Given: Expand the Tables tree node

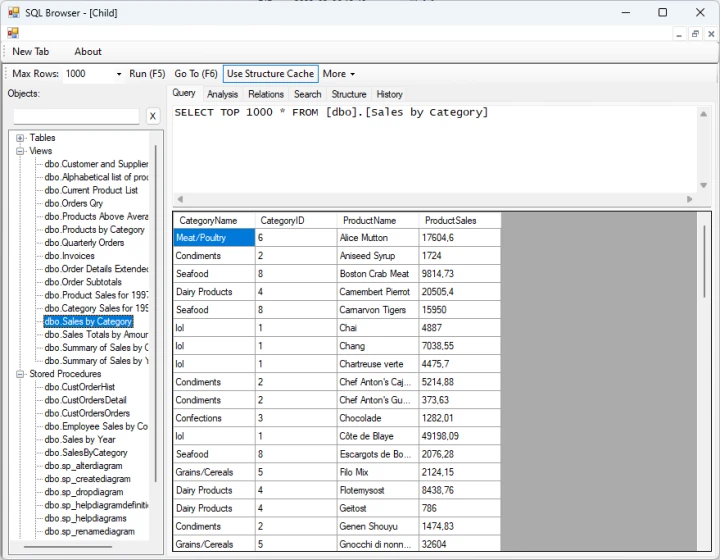Looking at the screenshot, I should pos(20,138).
